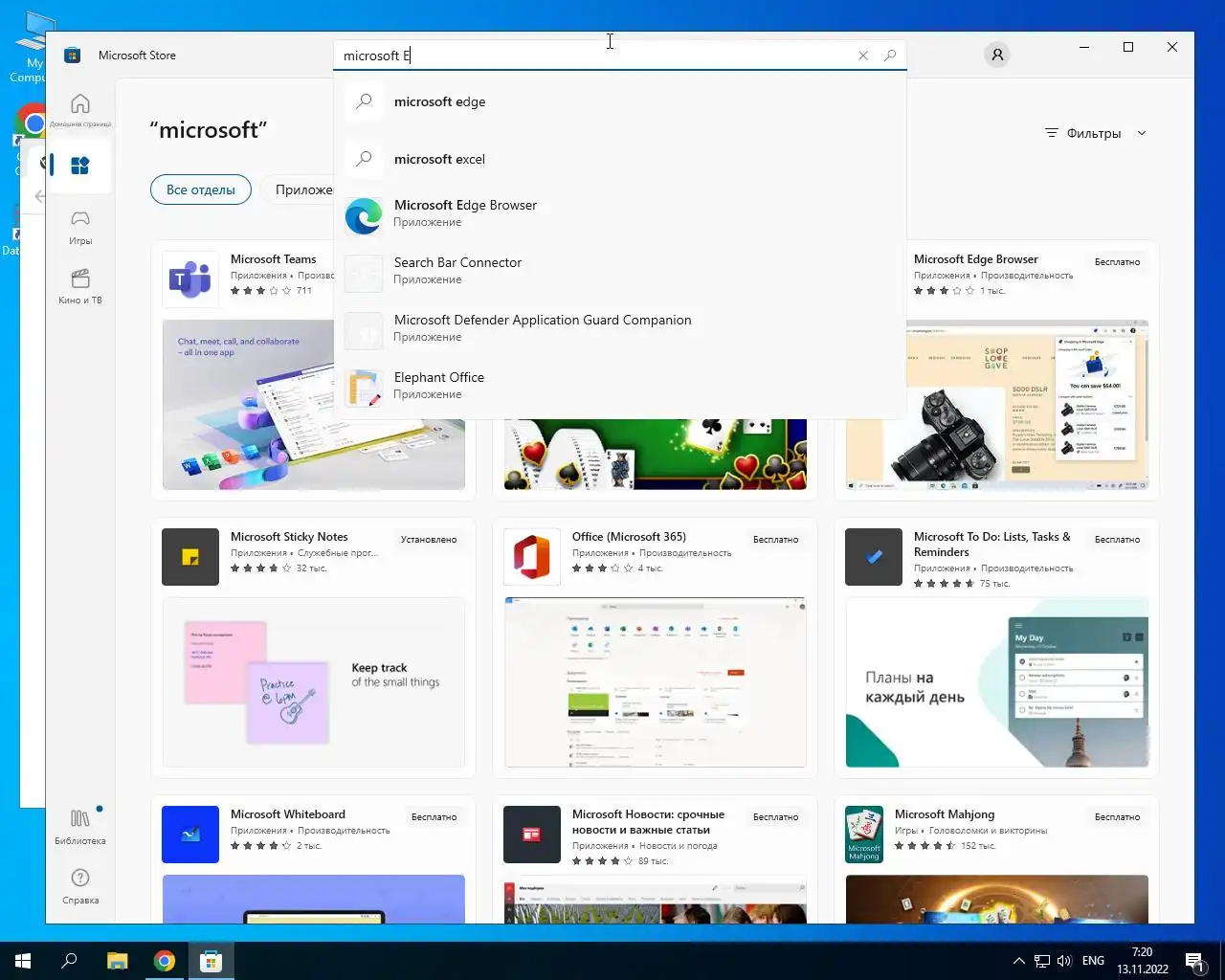Open the Microsoft Teams app icon
This screenshot has width=1225, height=980.
(x=190, y=279)
